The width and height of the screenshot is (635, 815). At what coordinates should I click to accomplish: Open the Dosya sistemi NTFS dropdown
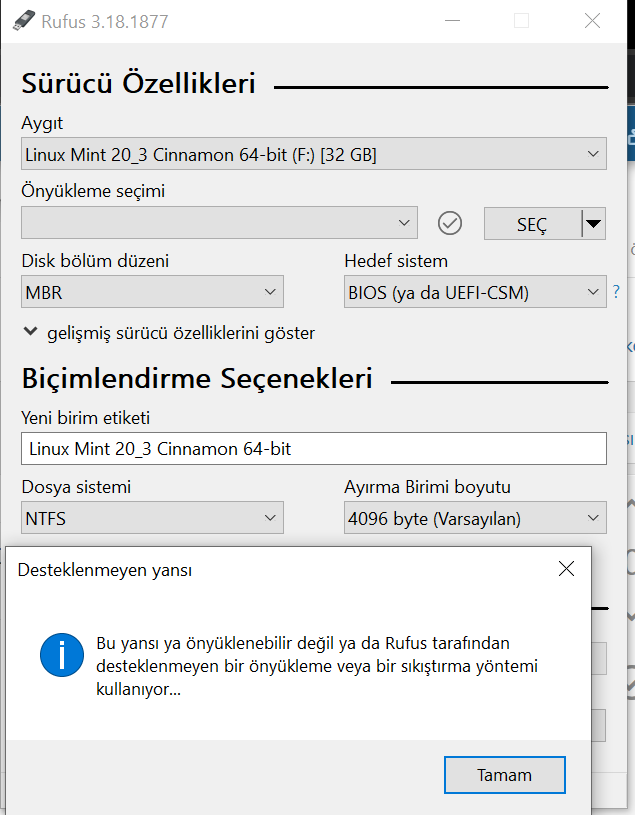pyautogui.click(x=152, y=518)
